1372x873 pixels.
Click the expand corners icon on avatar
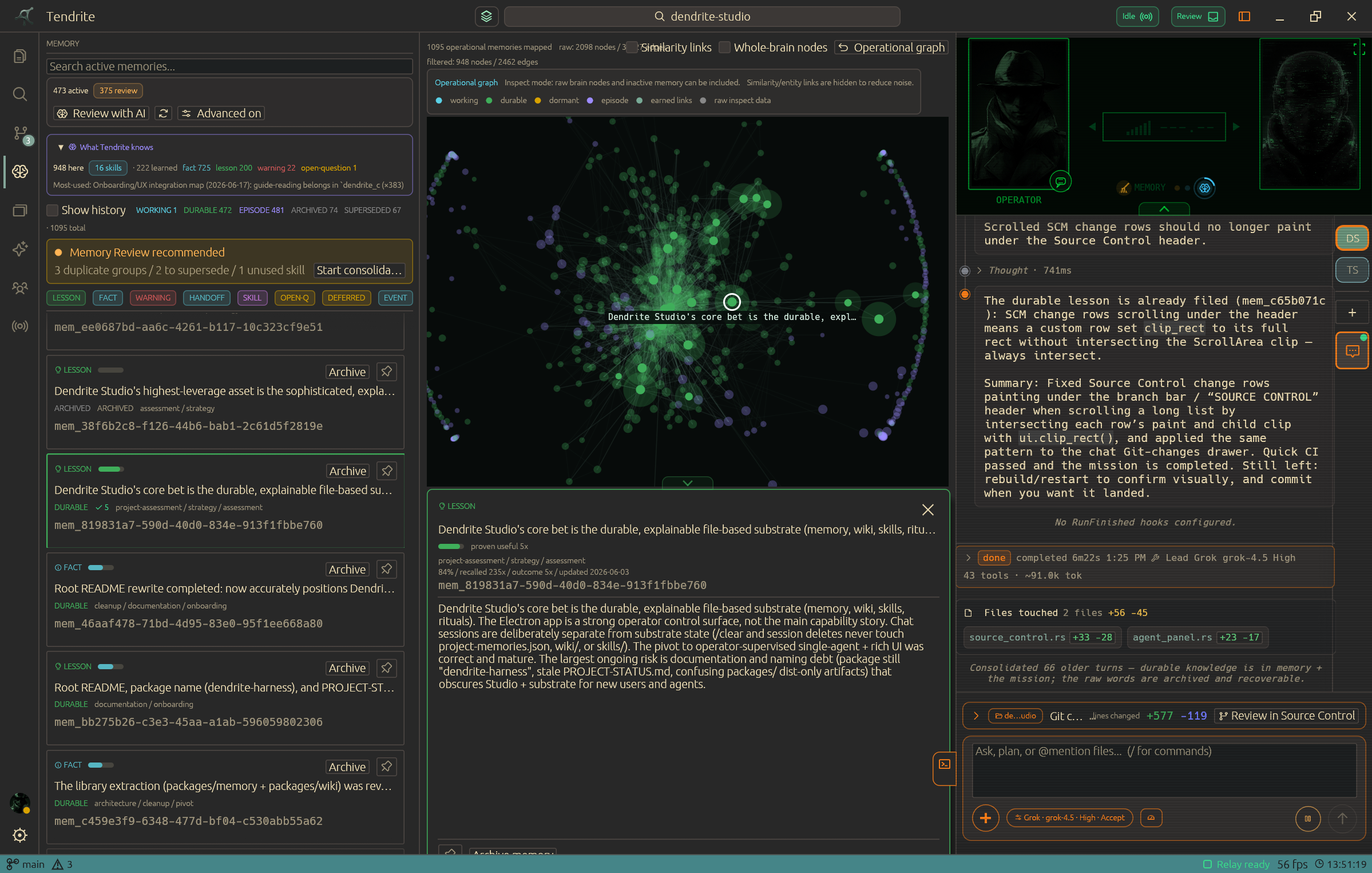pos(1359,49)
